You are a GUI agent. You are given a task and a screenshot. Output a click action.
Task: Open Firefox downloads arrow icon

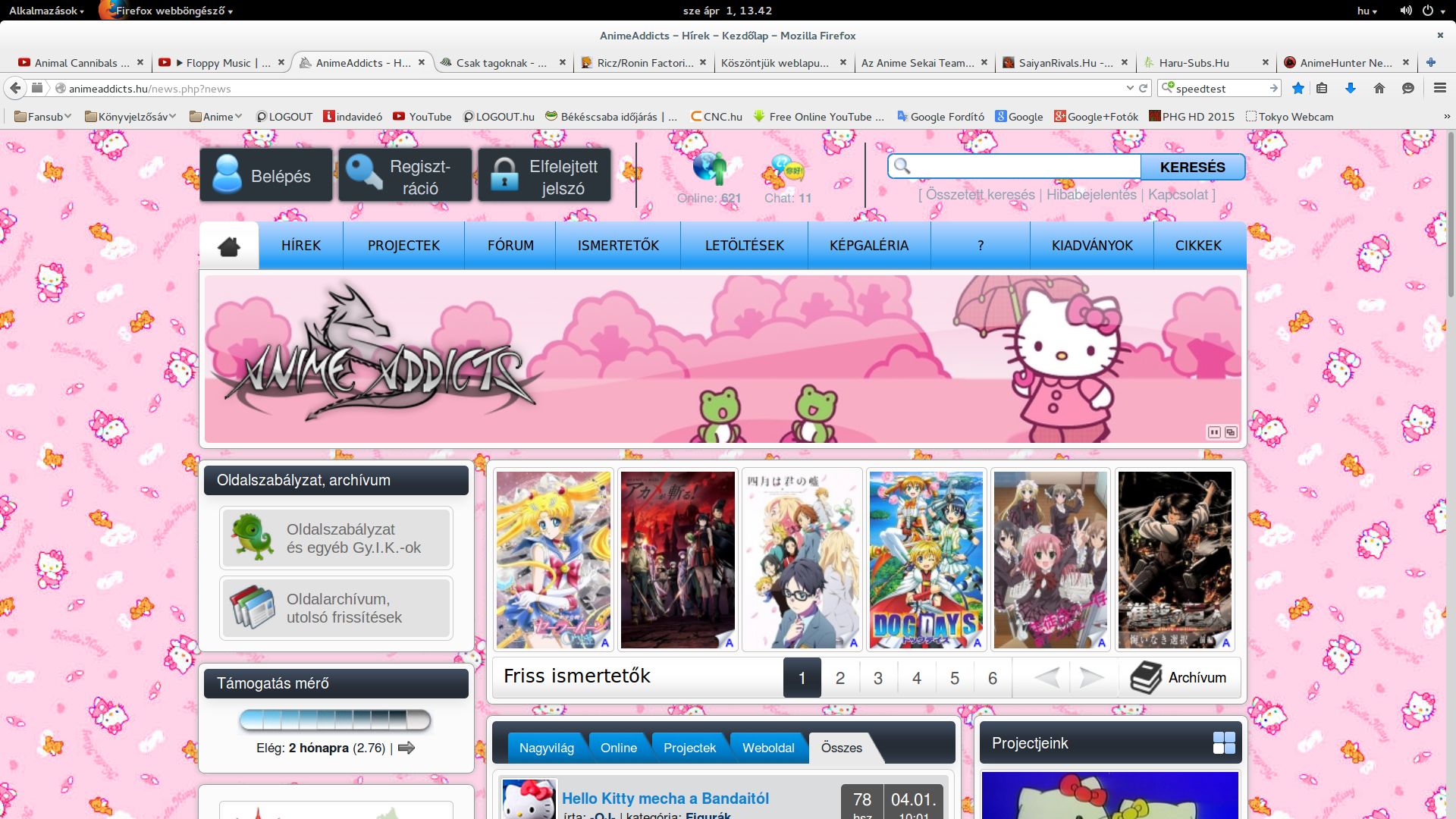tap(1351, 89)
